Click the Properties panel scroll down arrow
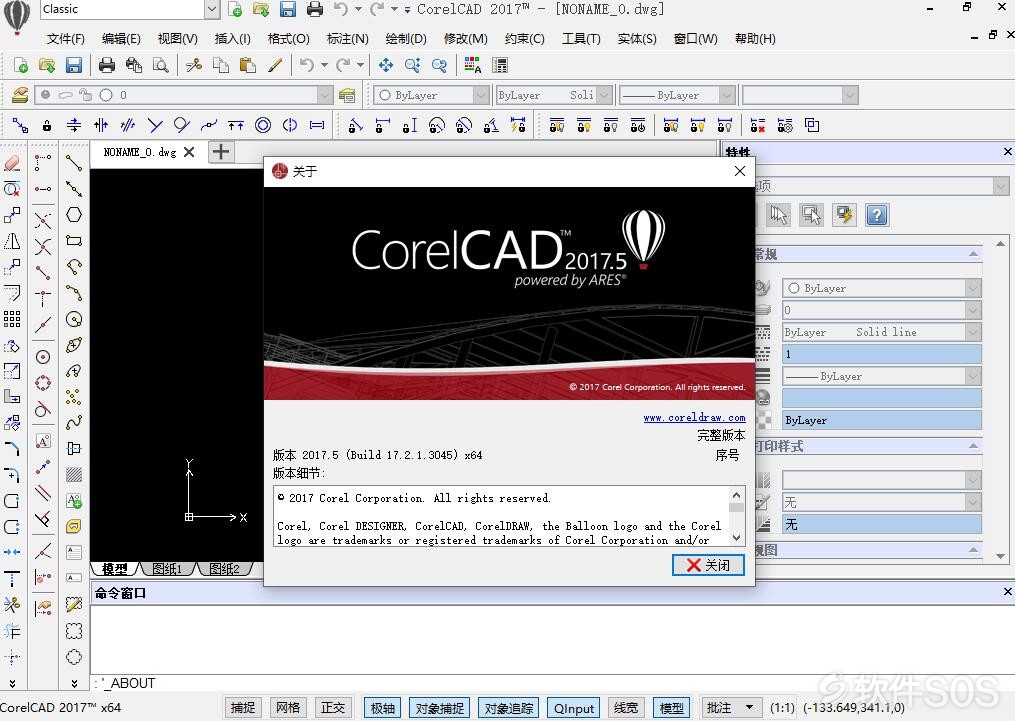The height and width of the screenshot is (721, 1015). [x=1000, y=557]
